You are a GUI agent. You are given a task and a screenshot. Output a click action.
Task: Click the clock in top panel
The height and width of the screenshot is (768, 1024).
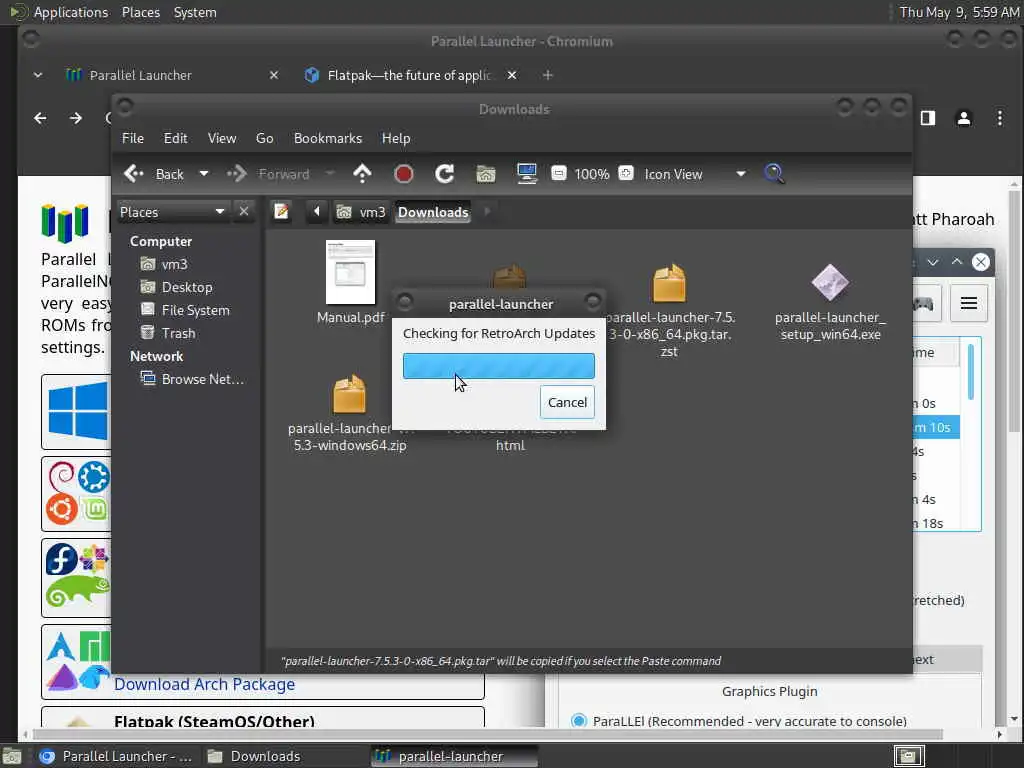[x=959, y=12]
